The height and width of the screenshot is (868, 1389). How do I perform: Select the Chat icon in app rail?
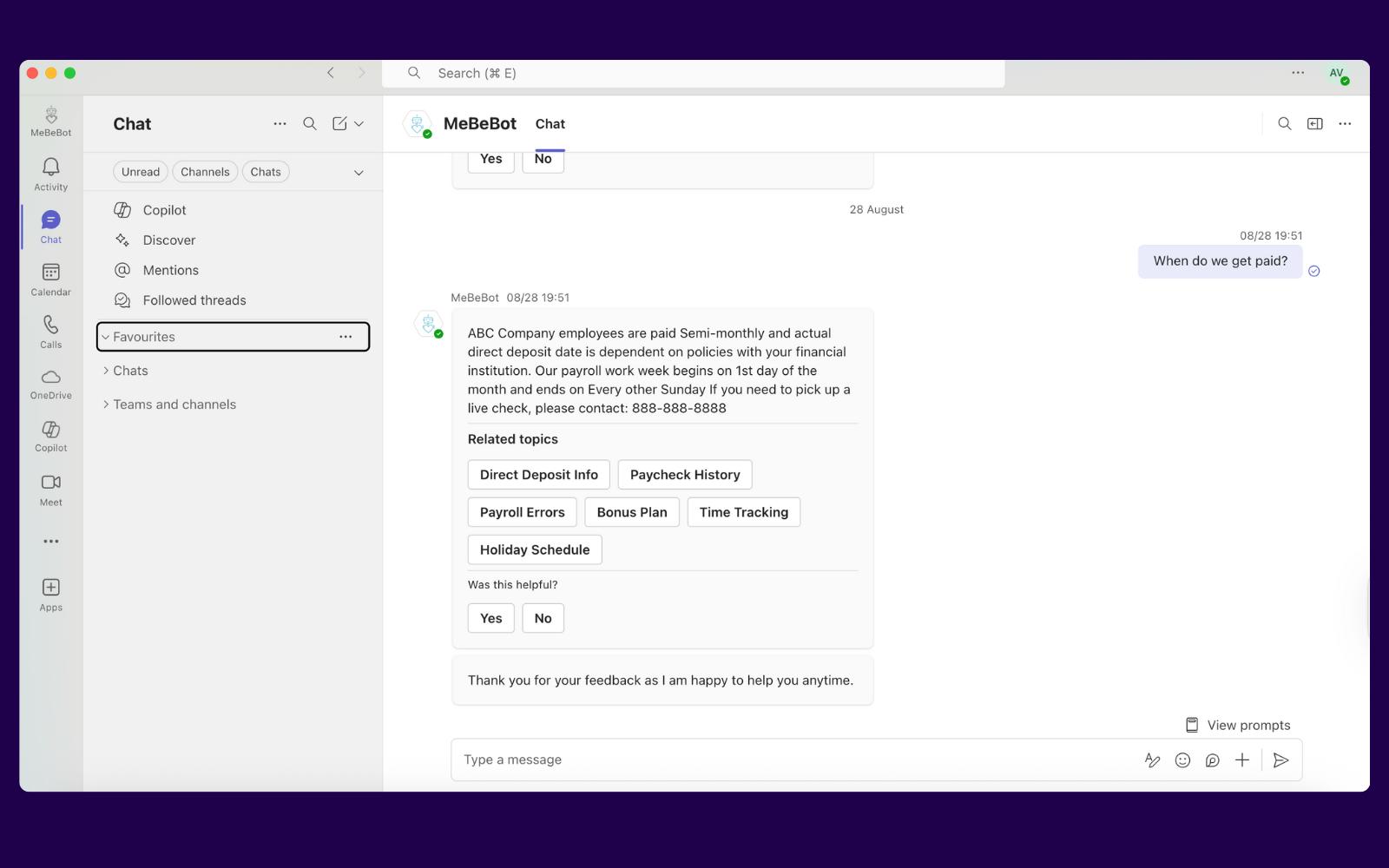pyautogui.click(x=51, y=227)
